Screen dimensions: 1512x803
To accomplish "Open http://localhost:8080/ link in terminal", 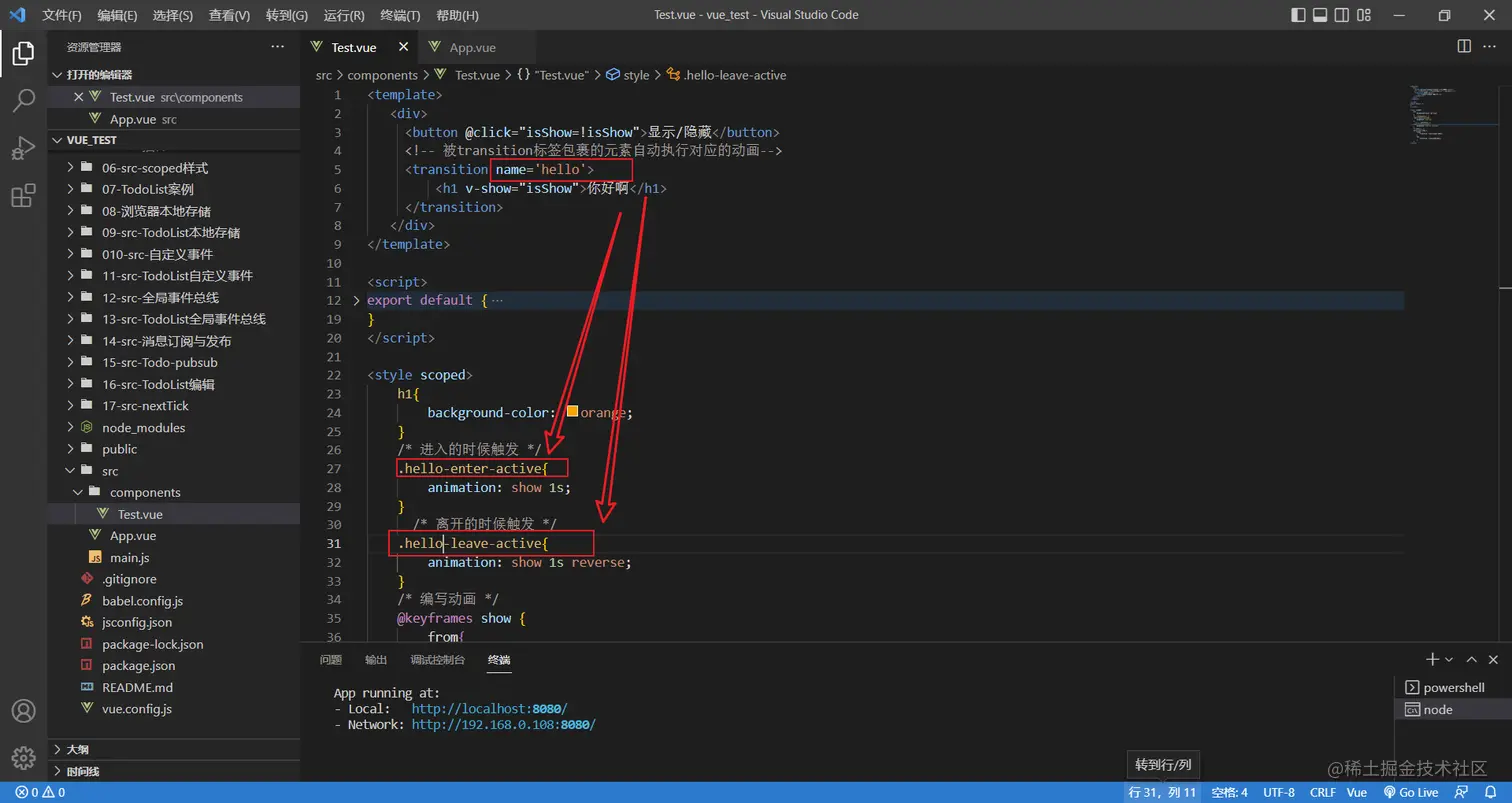I will pos(489,709).
